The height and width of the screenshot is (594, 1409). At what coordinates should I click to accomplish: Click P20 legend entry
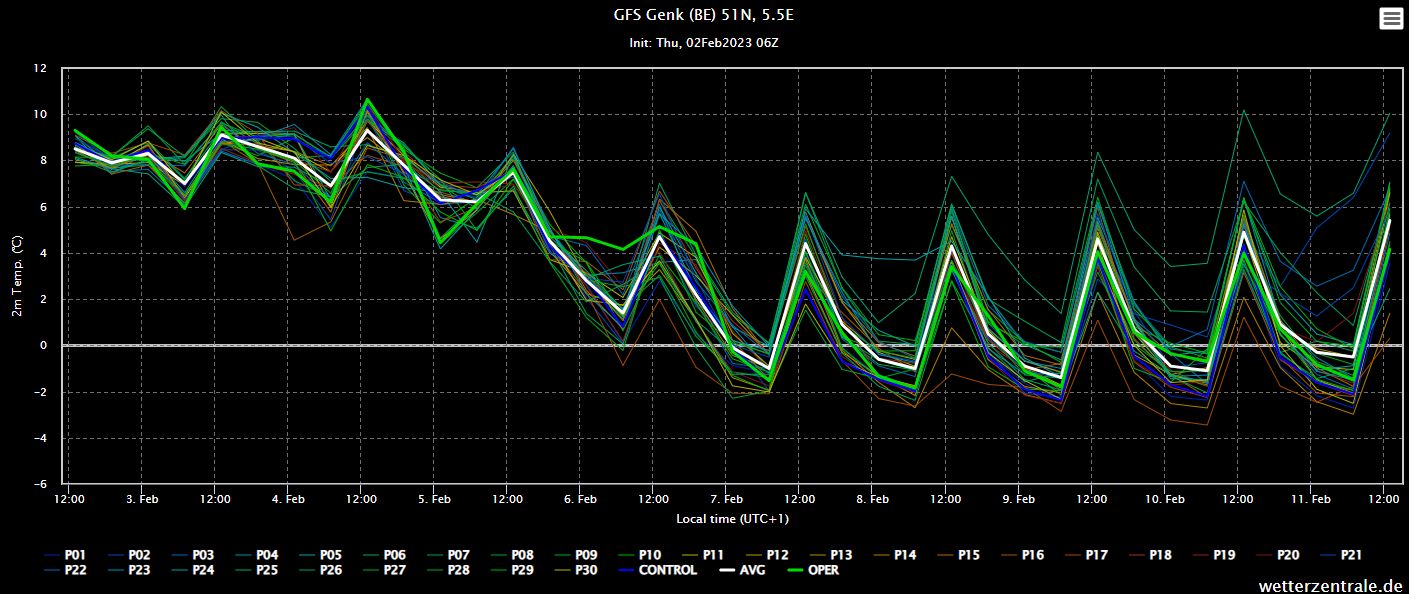point(1277,554)
